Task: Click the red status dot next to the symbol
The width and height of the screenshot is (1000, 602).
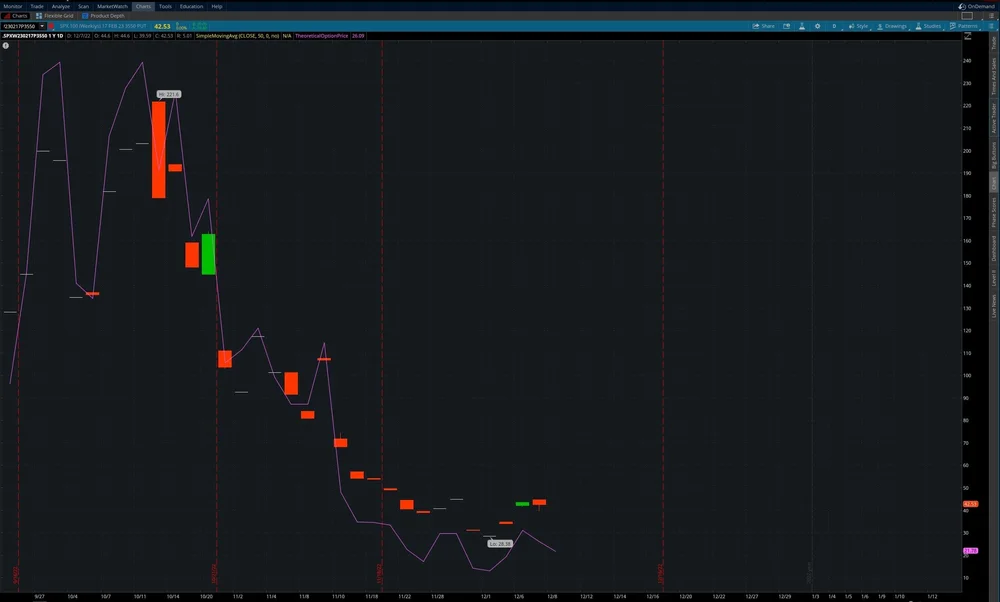Action: point(52,27)
